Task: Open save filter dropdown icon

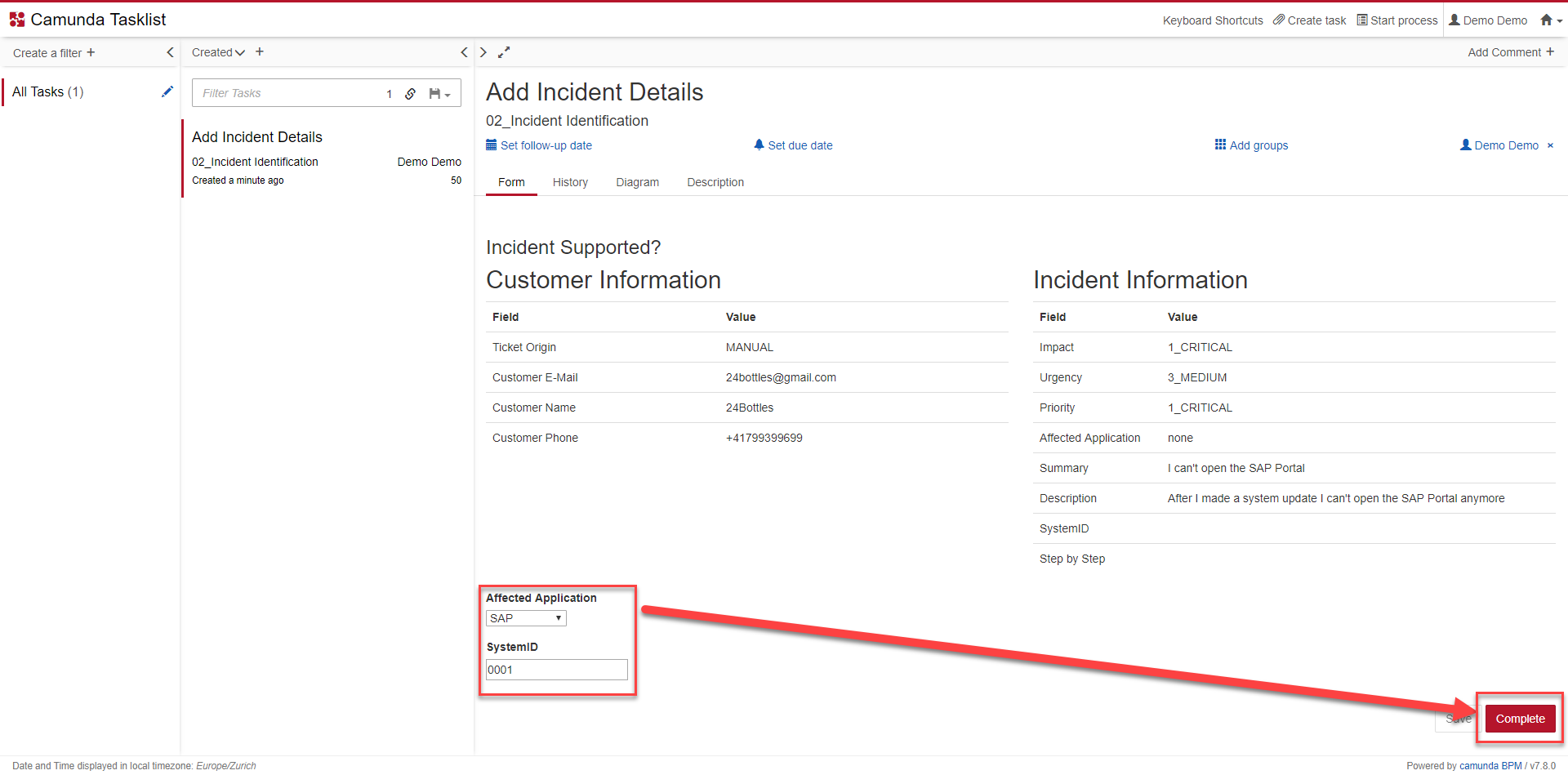Action: pos(439,94)
